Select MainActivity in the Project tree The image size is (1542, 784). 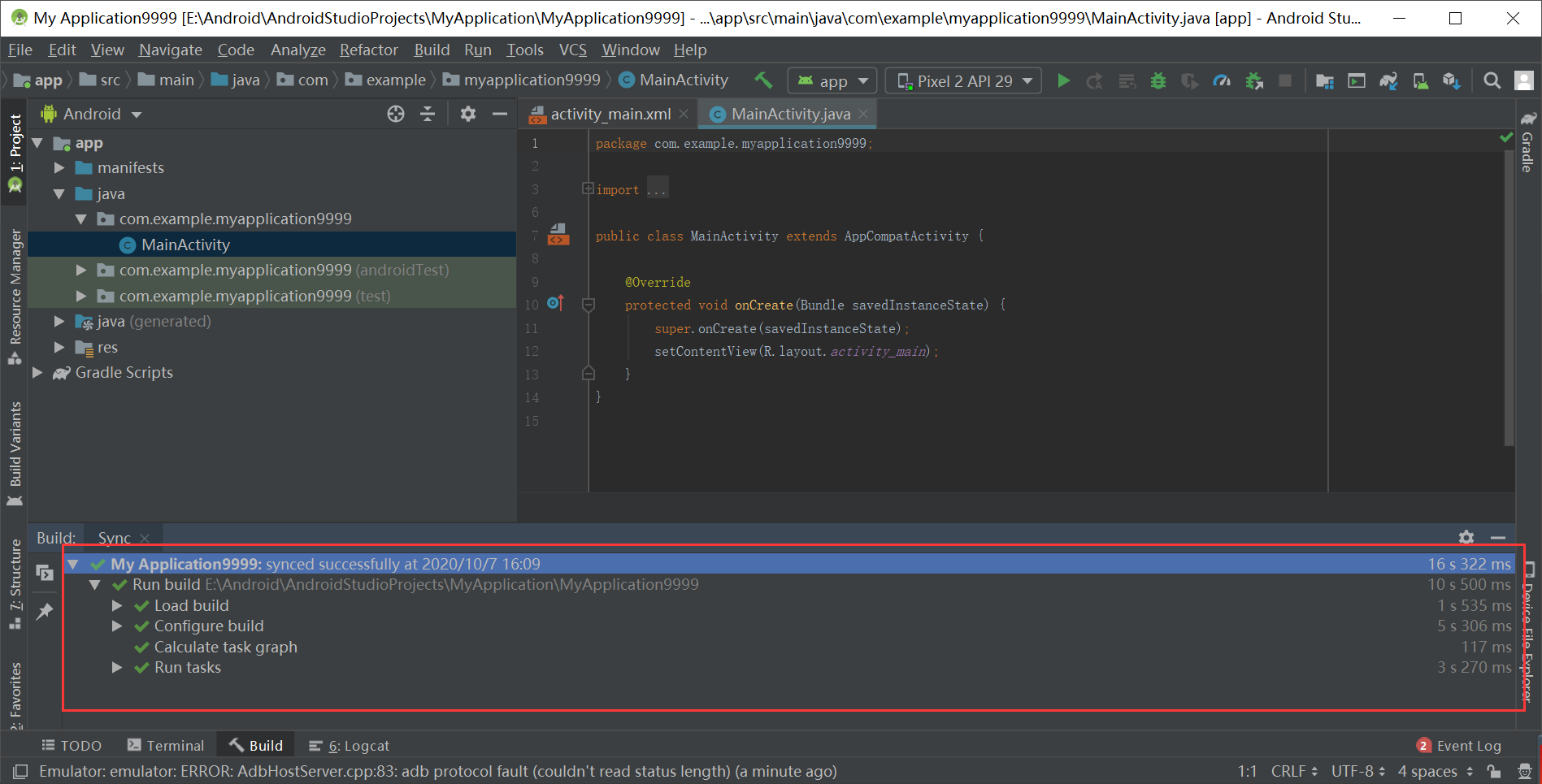coord(185,244)
